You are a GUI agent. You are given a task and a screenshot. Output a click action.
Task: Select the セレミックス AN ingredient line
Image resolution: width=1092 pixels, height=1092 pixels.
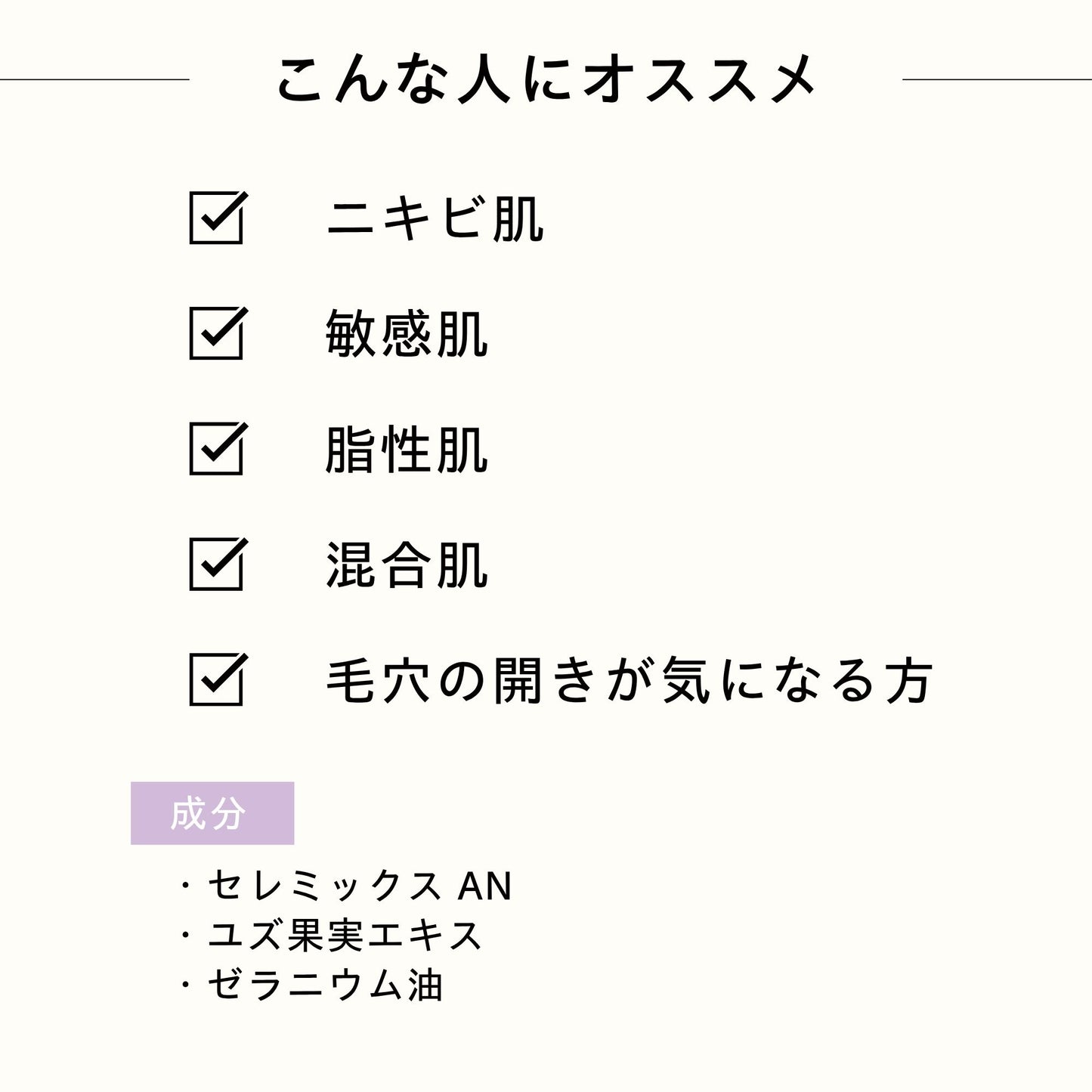click(360, 886)
